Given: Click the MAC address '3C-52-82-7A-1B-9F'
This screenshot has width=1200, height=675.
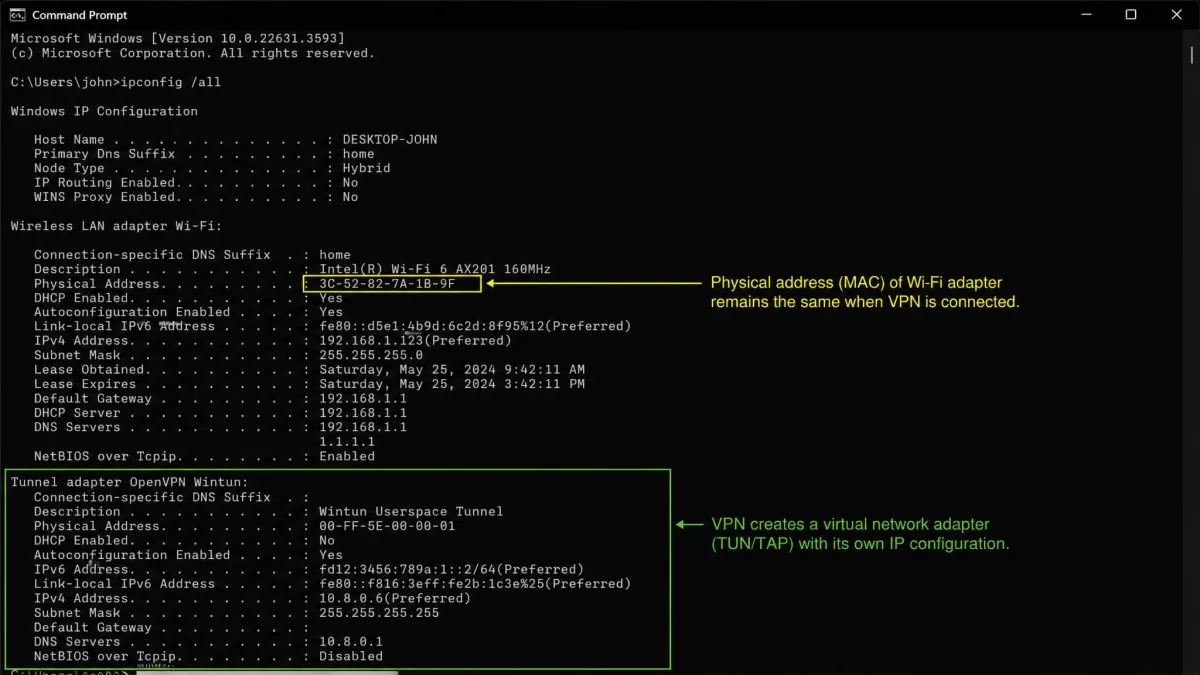Looking at the screenshot, I should click(x=387, y=284).
